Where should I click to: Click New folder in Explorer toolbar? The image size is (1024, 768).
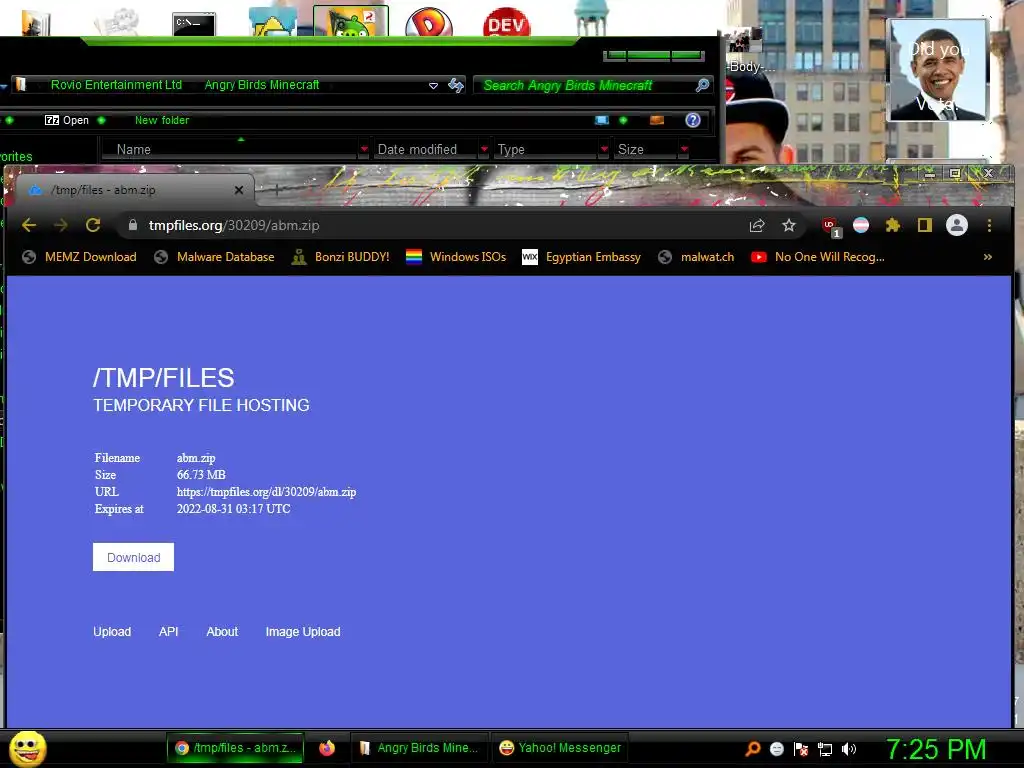[x=162, y=120]
